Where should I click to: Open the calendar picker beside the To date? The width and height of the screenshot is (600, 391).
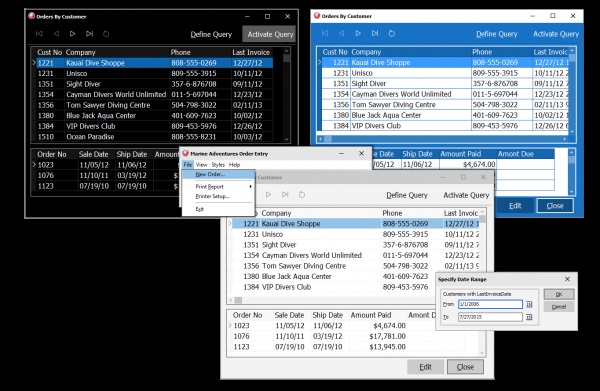[529, 317]
